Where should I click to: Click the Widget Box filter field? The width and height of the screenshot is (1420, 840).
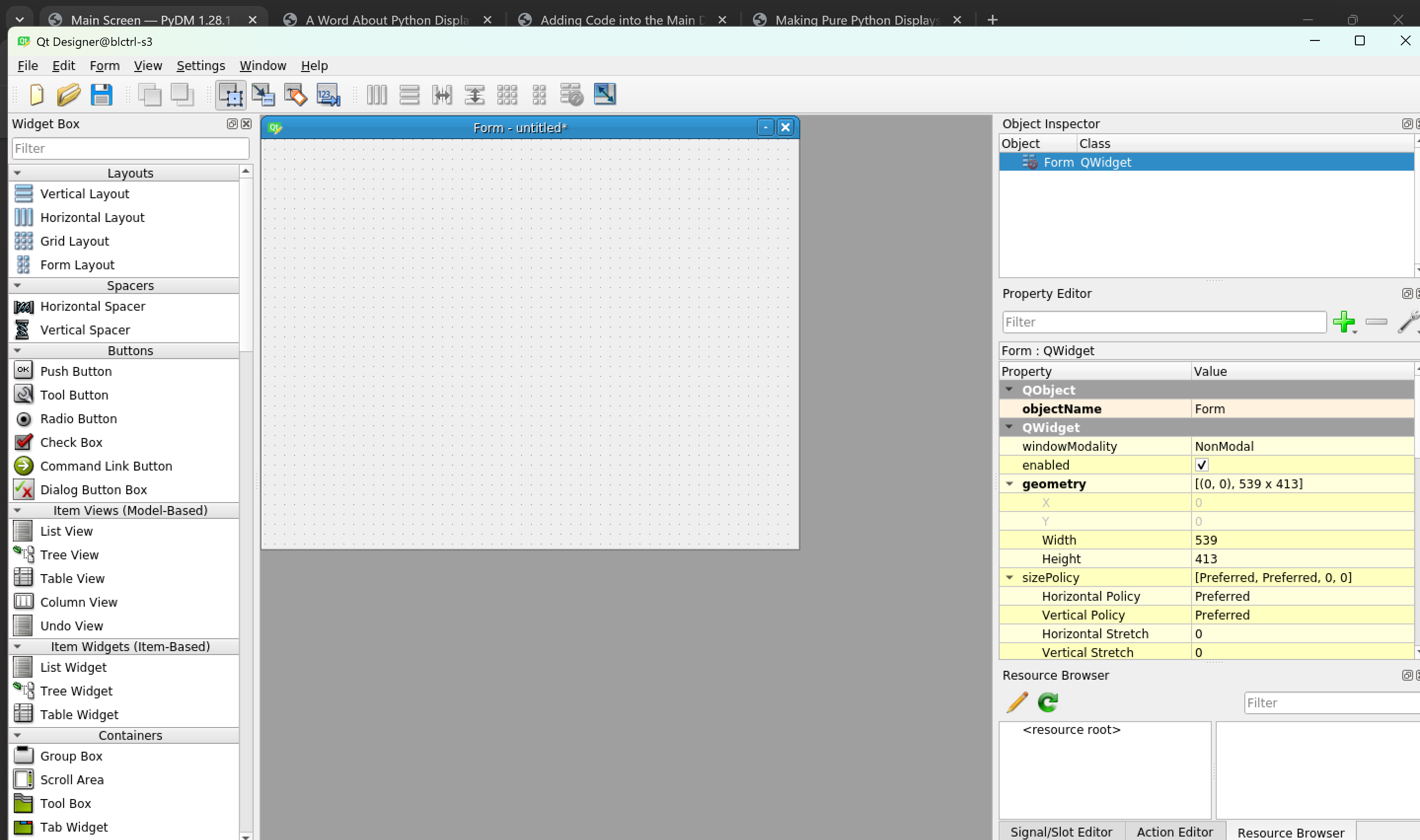130,148
